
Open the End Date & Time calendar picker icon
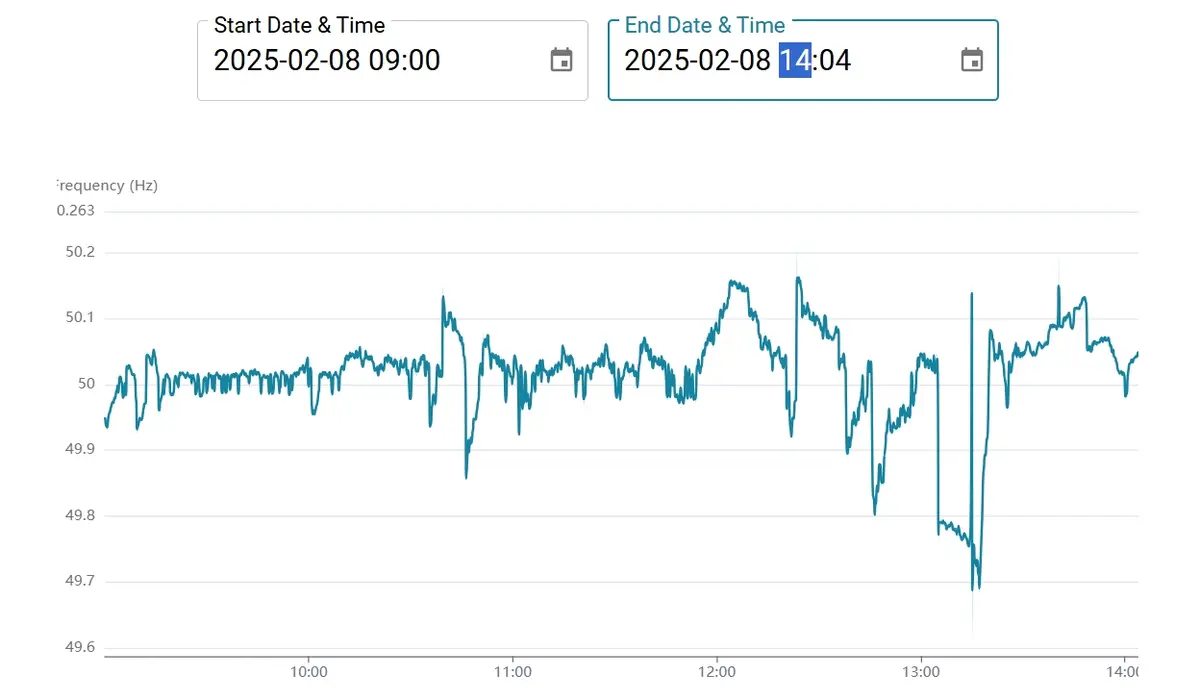point(972,60)
